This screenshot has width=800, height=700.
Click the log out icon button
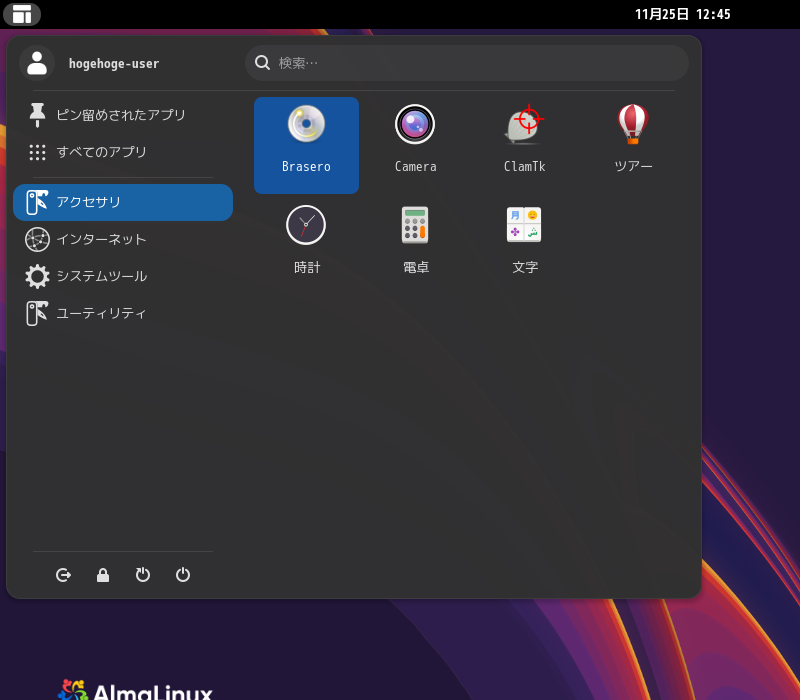[x=63, y=575]
